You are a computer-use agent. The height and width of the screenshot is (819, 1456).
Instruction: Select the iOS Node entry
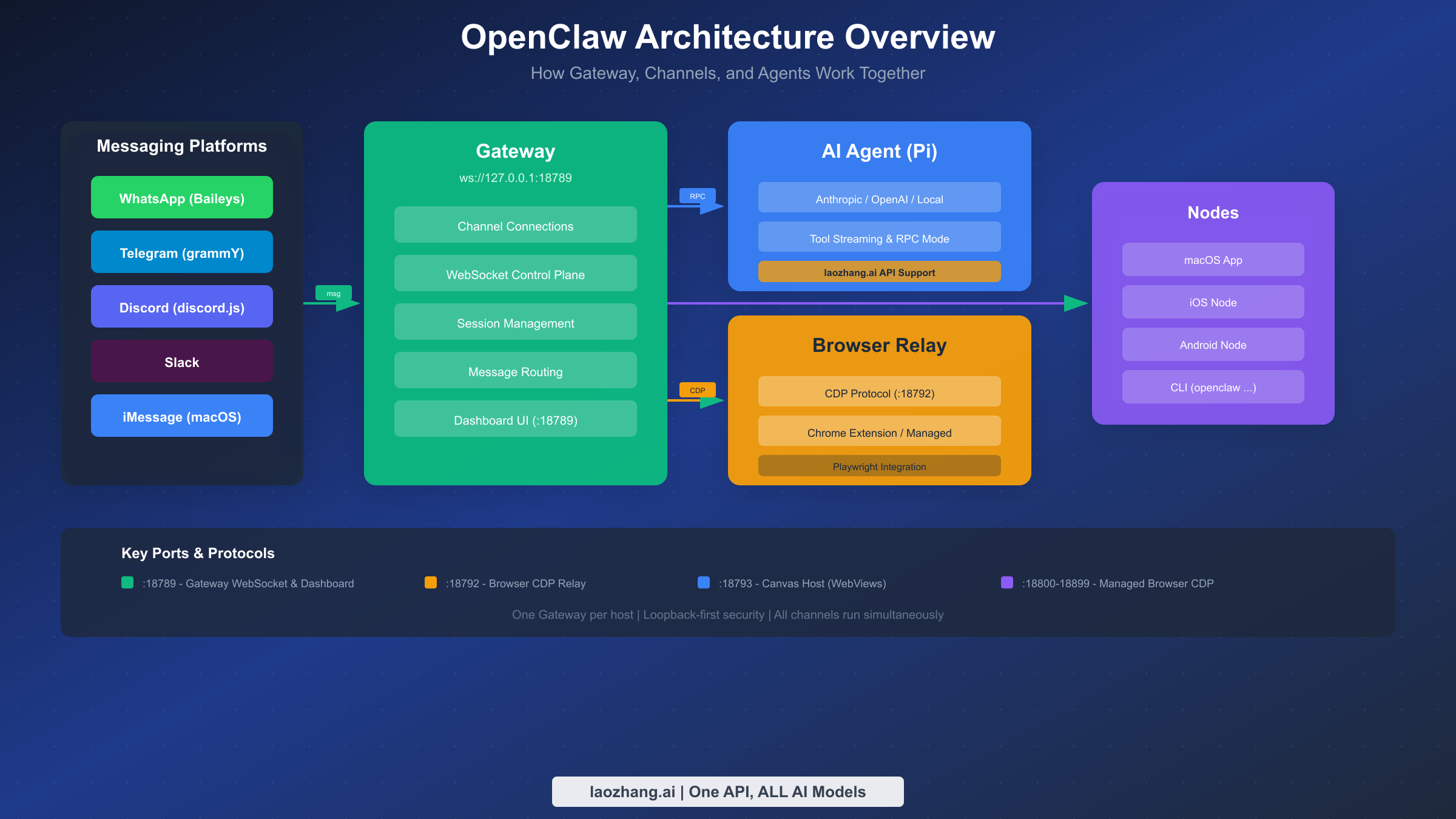point(1212,302)
